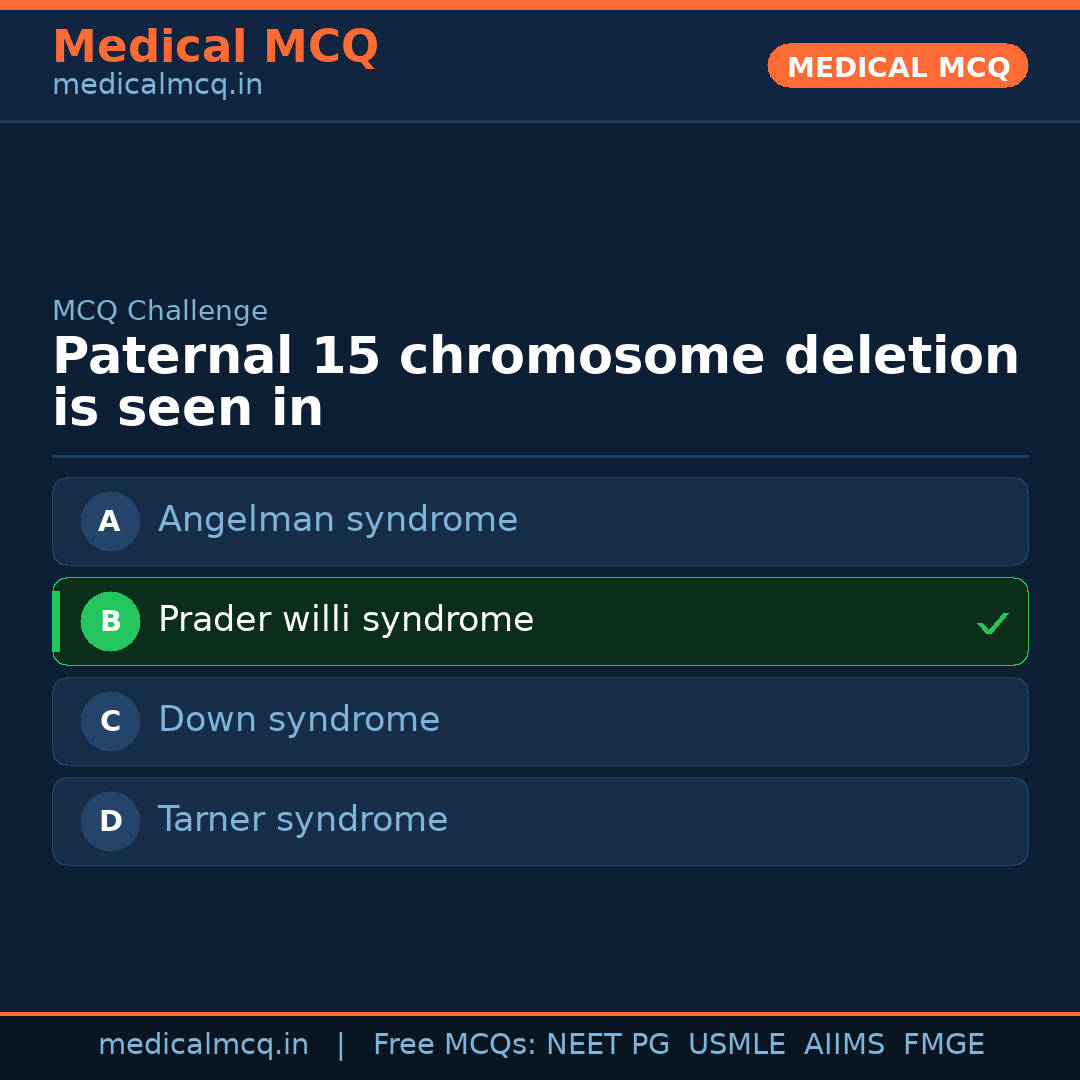Viewport: 1080px width, 1080px height.
Task: Click the orange MEDICAL MCQ badge
Action: (897, 66)
